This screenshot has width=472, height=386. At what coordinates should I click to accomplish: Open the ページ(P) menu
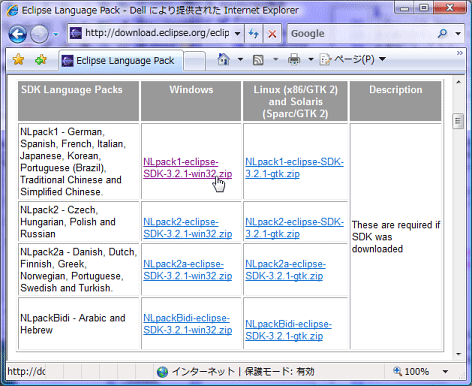pos(353,60)
